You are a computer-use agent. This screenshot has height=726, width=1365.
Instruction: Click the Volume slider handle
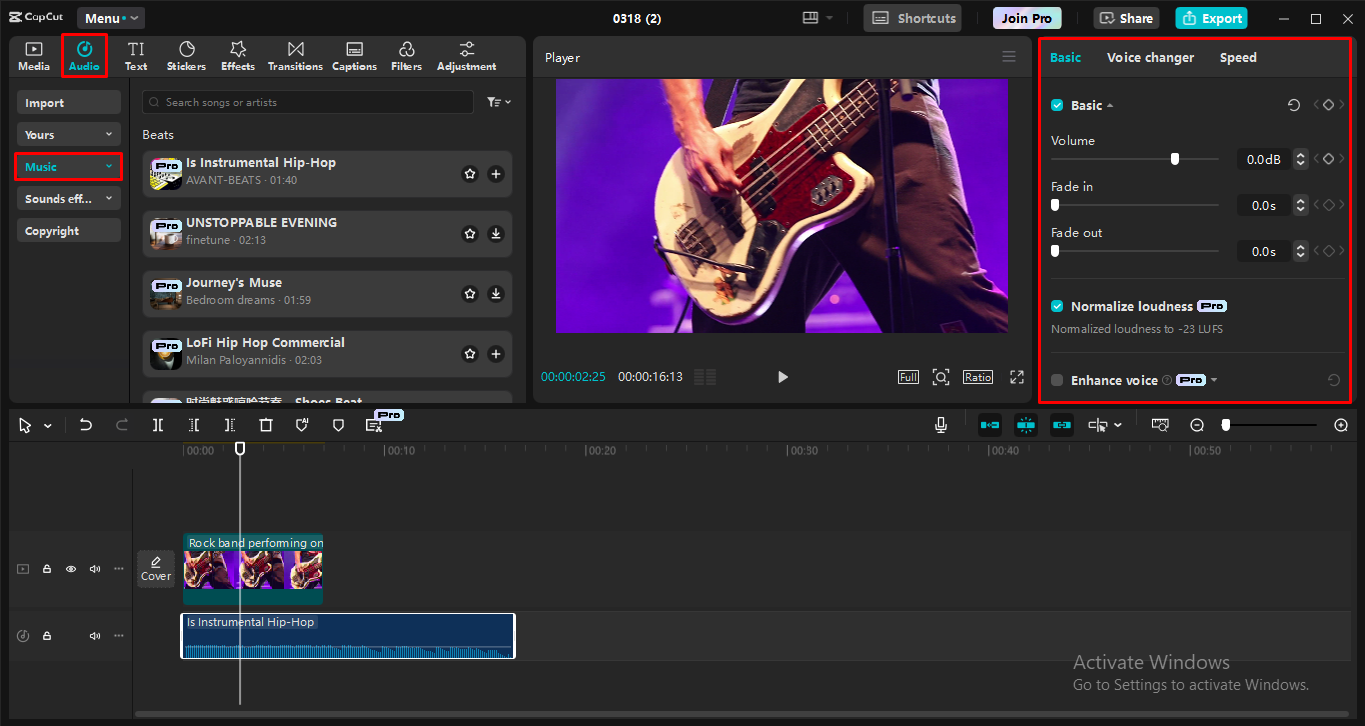1174,158
